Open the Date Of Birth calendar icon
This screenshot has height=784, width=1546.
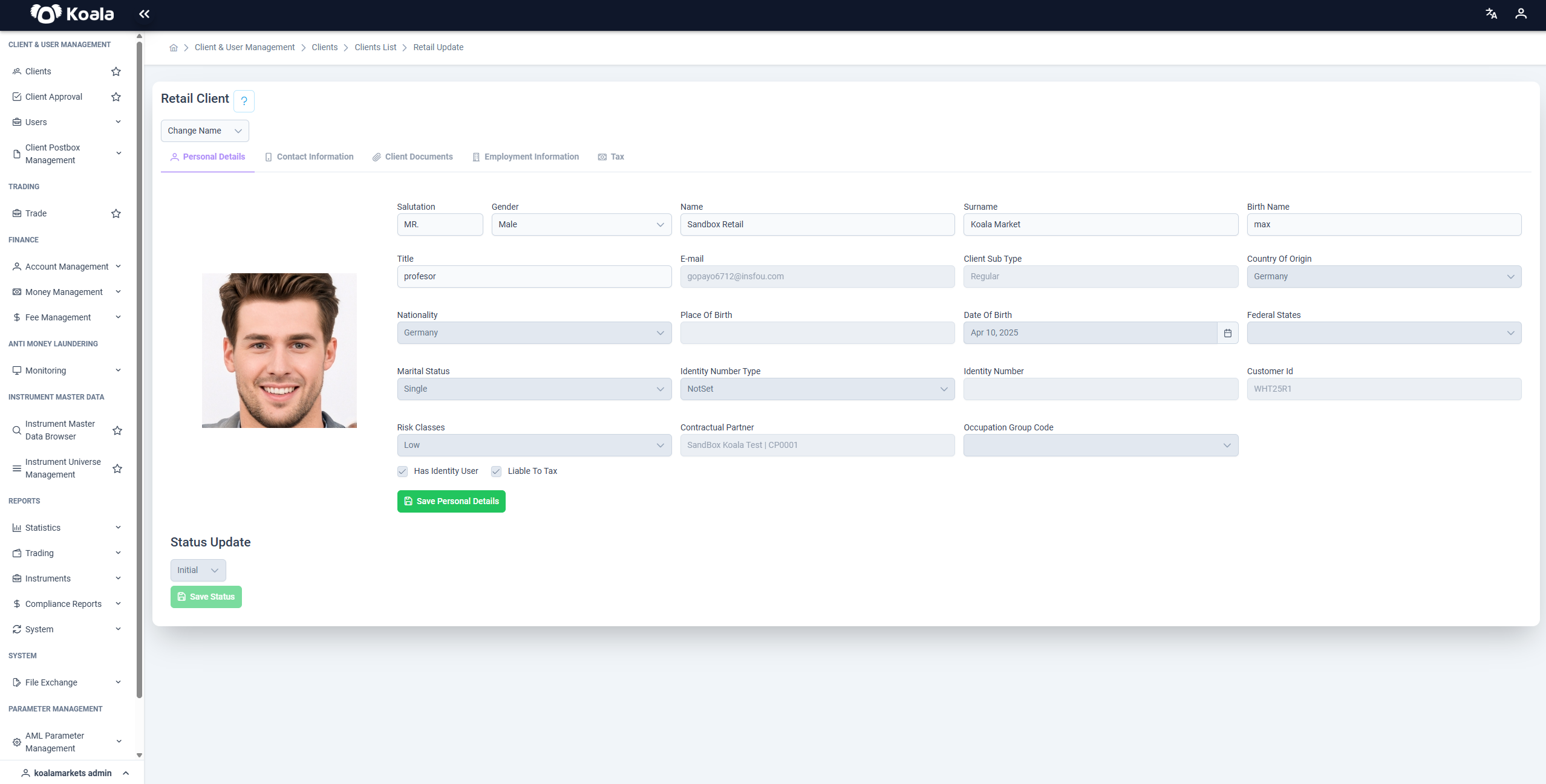pos(1227,333)
